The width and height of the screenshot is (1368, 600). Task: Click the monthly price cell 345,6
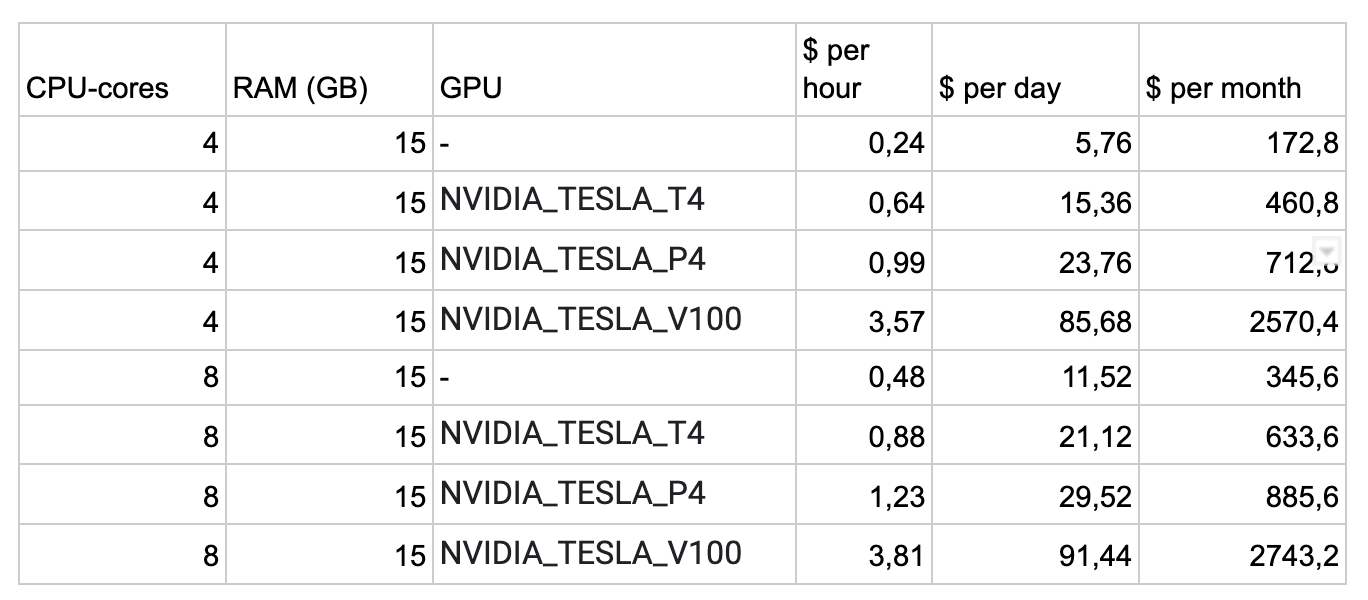pos(1242,378)
